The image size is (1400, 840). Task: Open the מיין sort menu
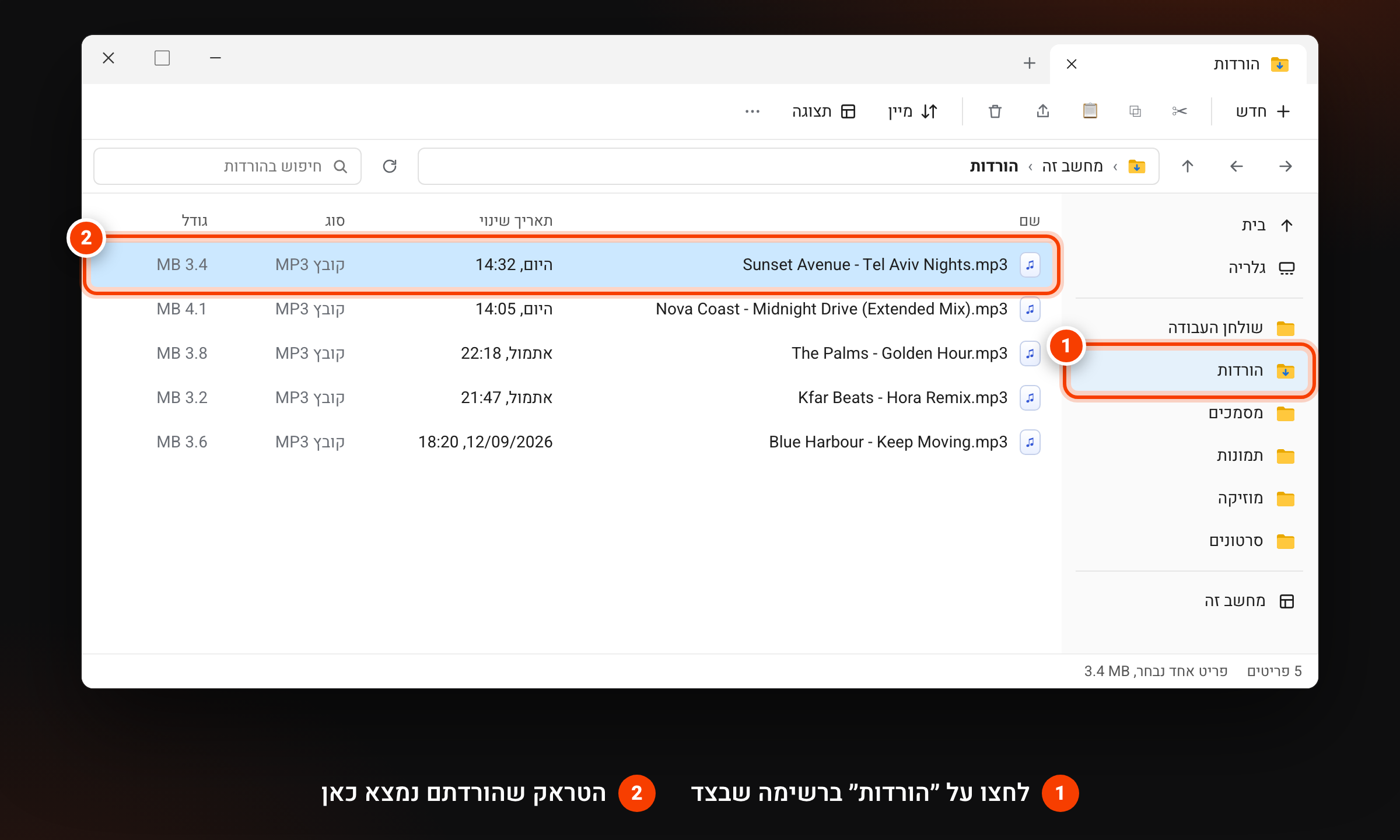coord(913,111)
